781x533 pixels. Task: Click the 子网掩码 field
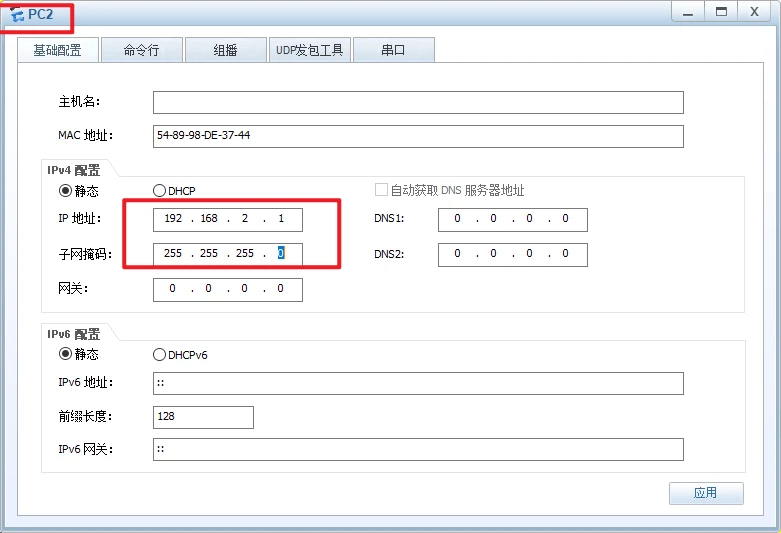(x=227, y=254)
